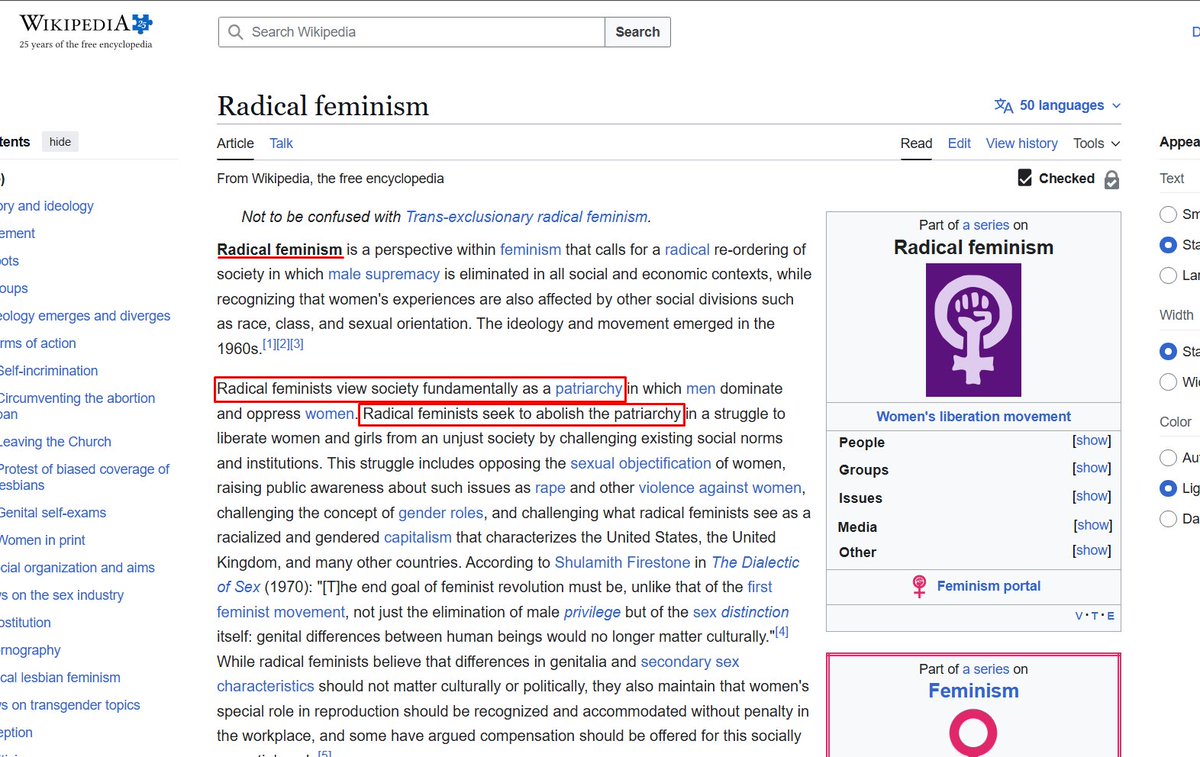Screen dimensions: 1200x757
Task: Follow the capitalism link
Action: point(418,537)
